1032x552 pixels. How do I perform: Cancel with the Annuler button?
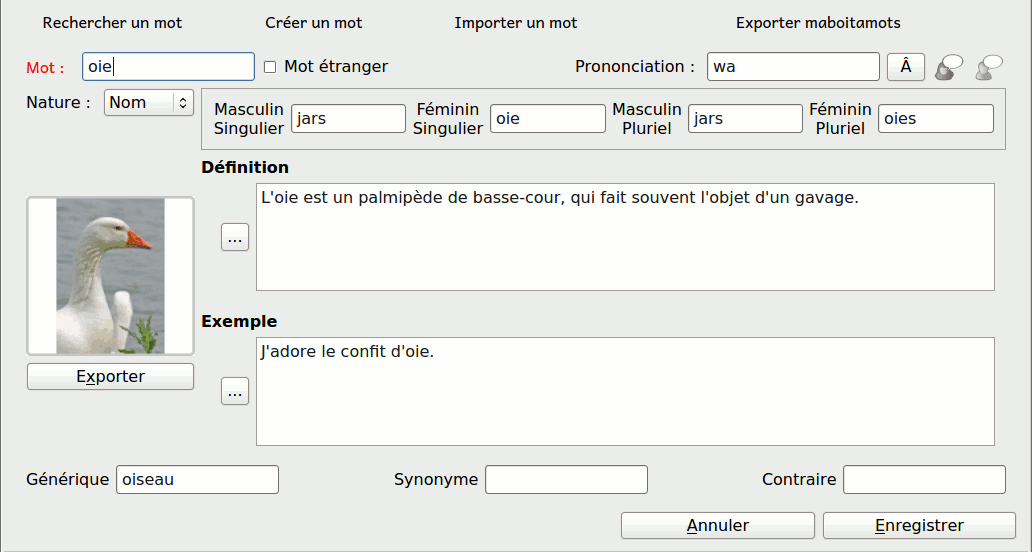(x=717, y=526)
